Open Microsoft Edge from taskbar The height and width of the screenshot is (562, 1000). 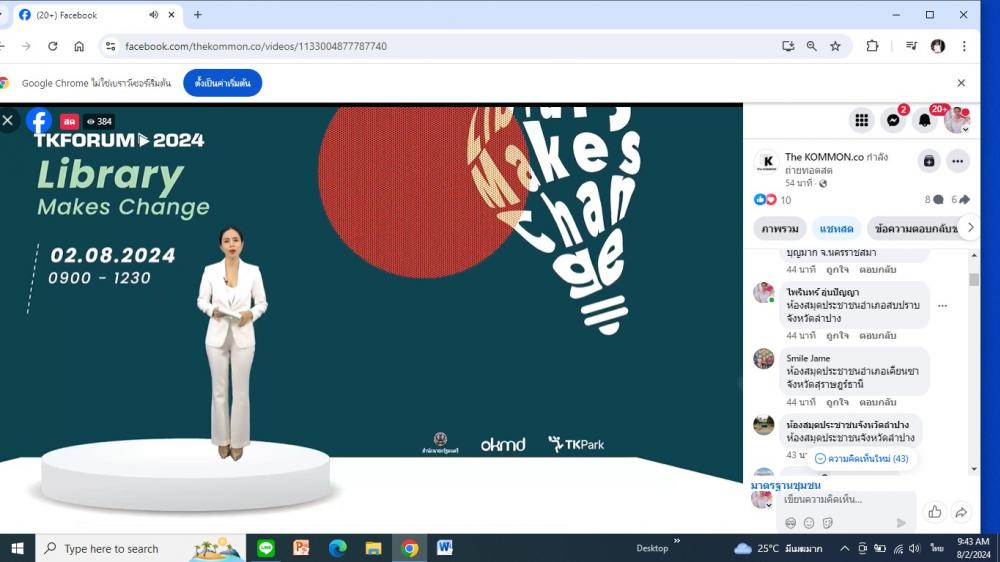point(337,548)
